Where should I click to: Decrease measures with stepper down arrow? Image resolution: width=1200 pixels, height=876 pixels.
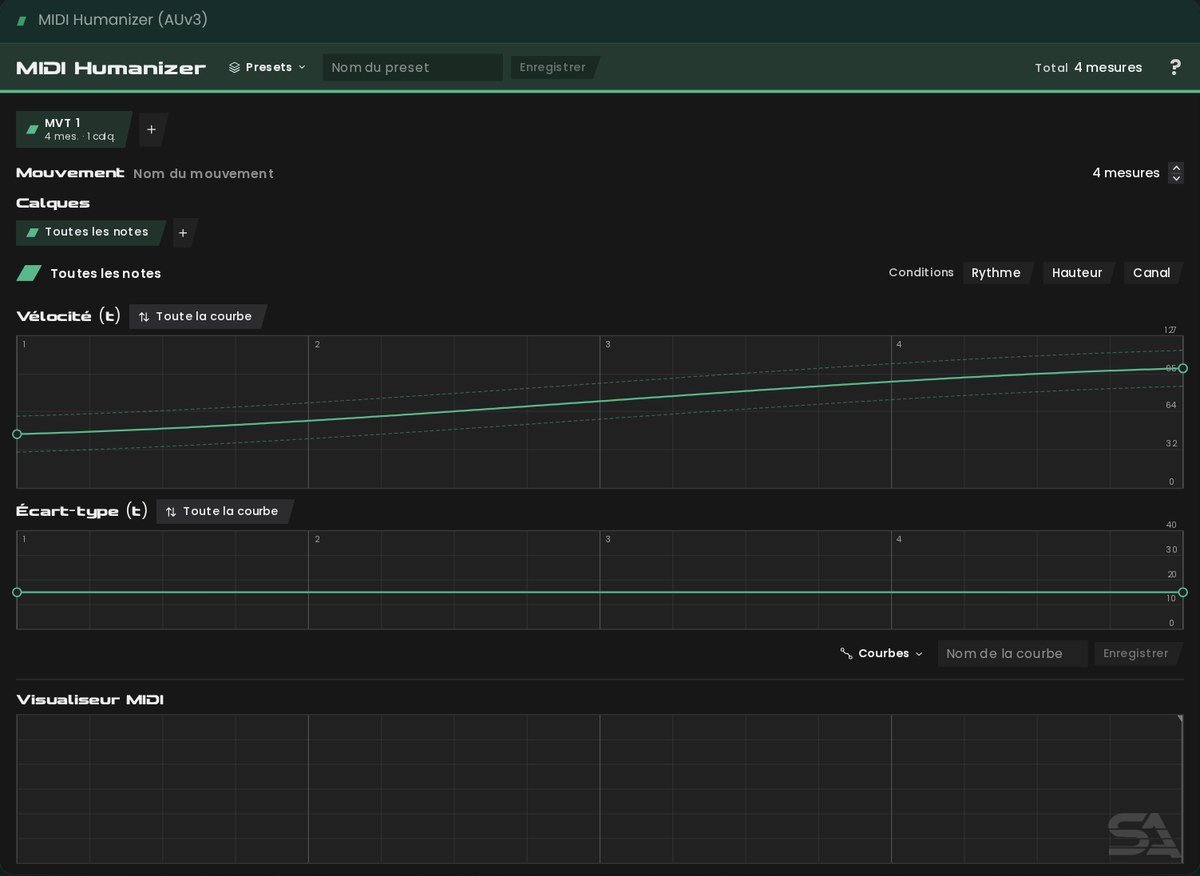[1176, 178]
